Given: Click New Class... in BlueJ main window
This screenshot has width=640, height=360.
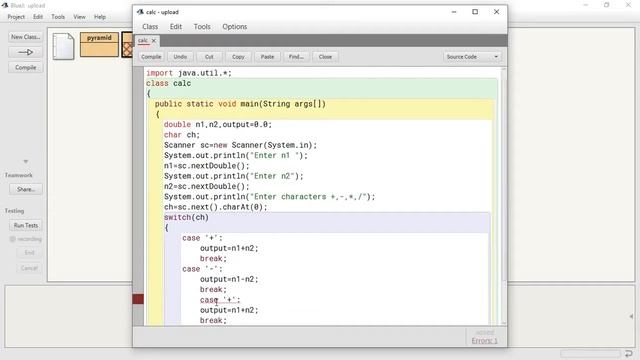Looking at the screenshot, I should 25,37.
